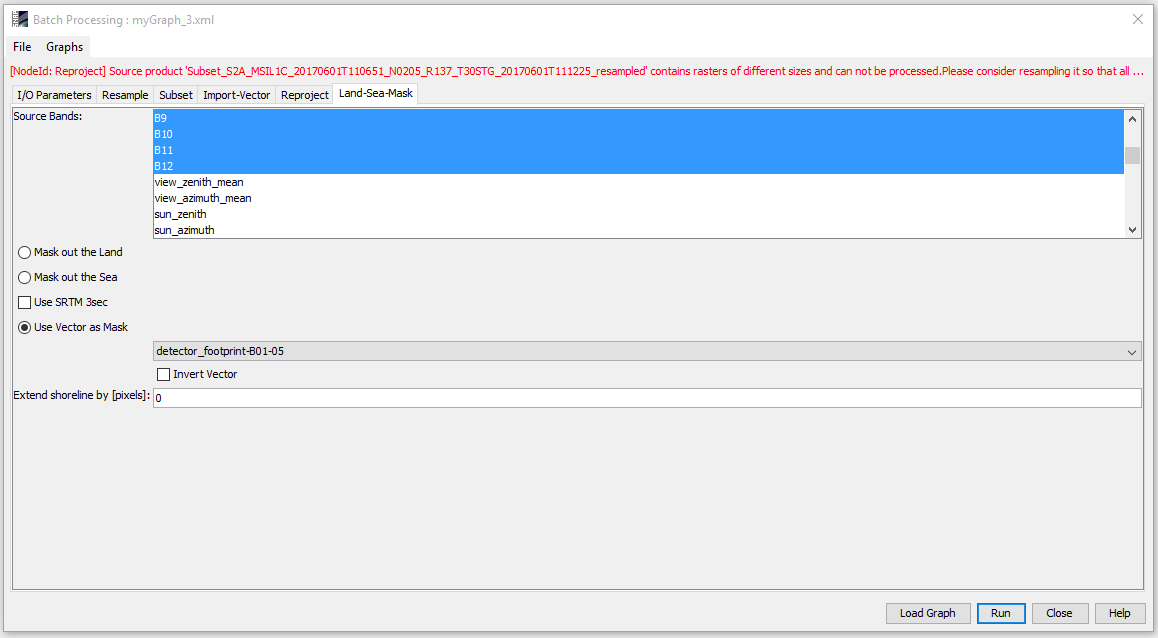Image resolution: width=1158 pixels, height=638 pixels.
Task: Open the File menu
Action: click(22, 47)
